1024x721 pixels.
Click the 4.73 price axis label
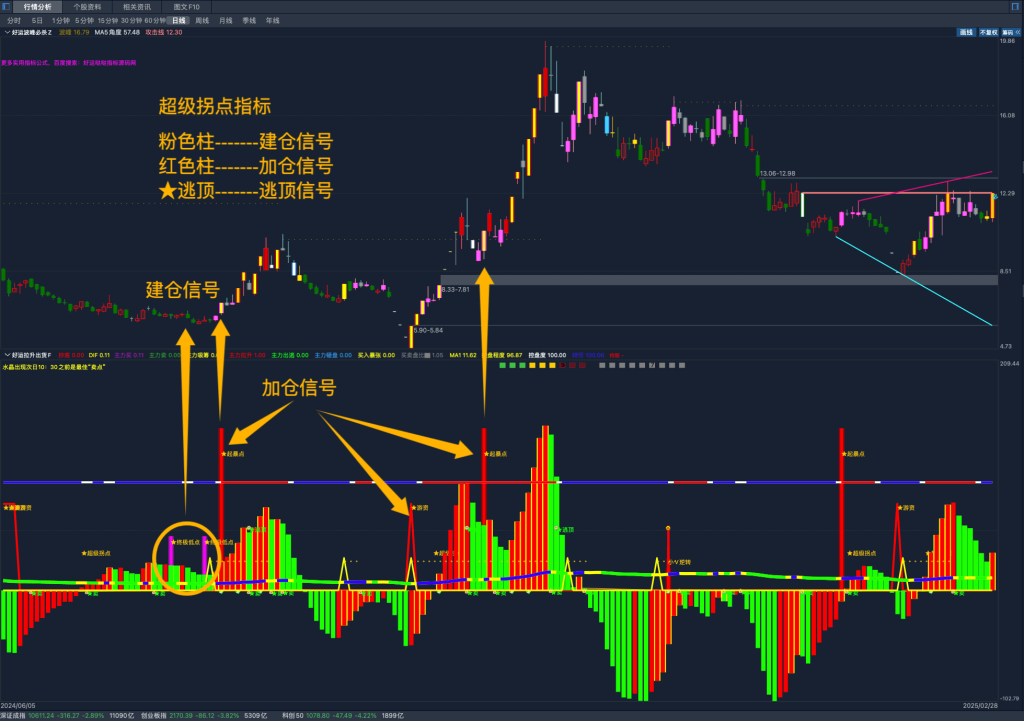(1006, 346)
